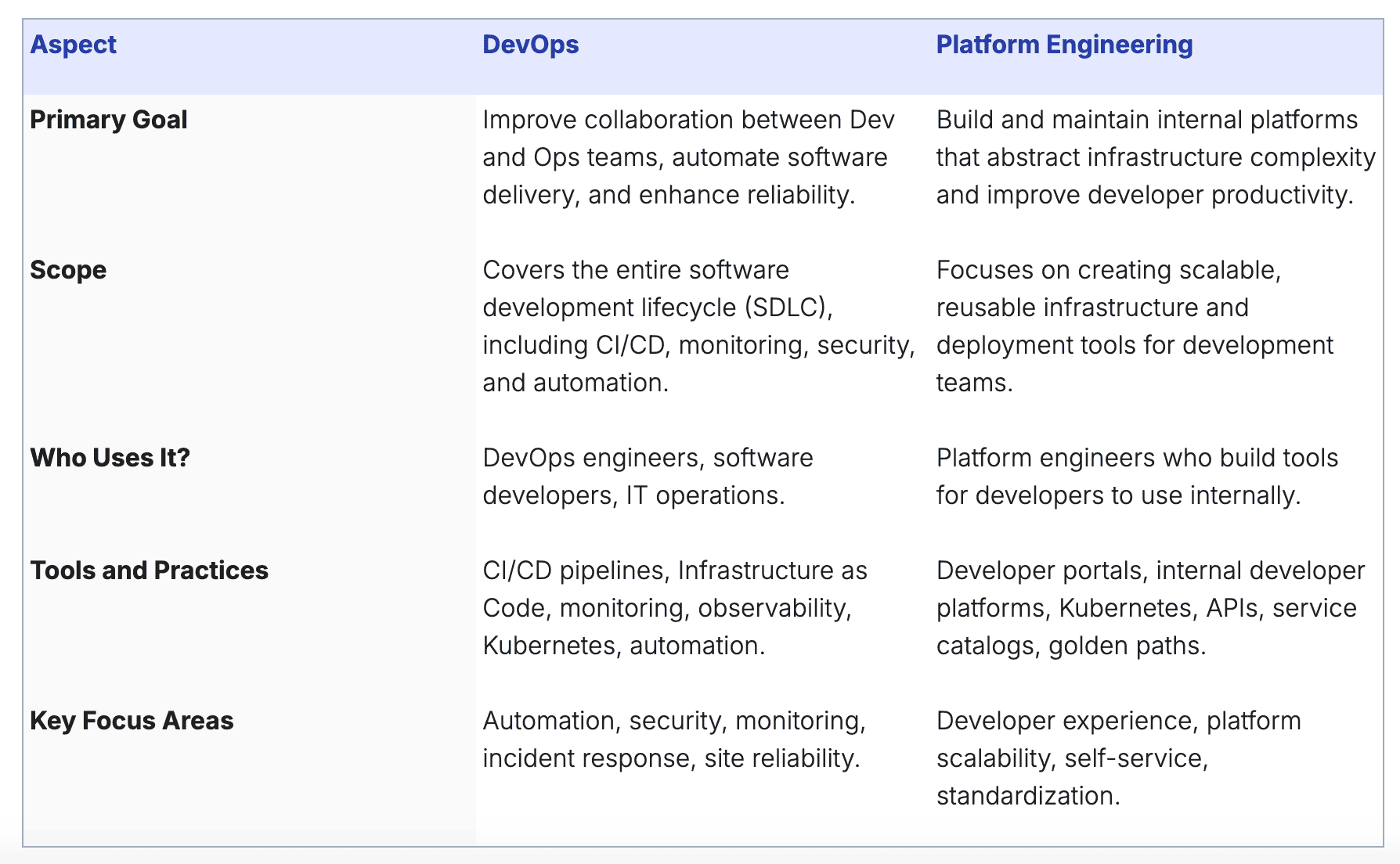Click the DevOps Primary Goal description cell
The width and height of the screenshot is (1400, 864).
click(689, 157)
